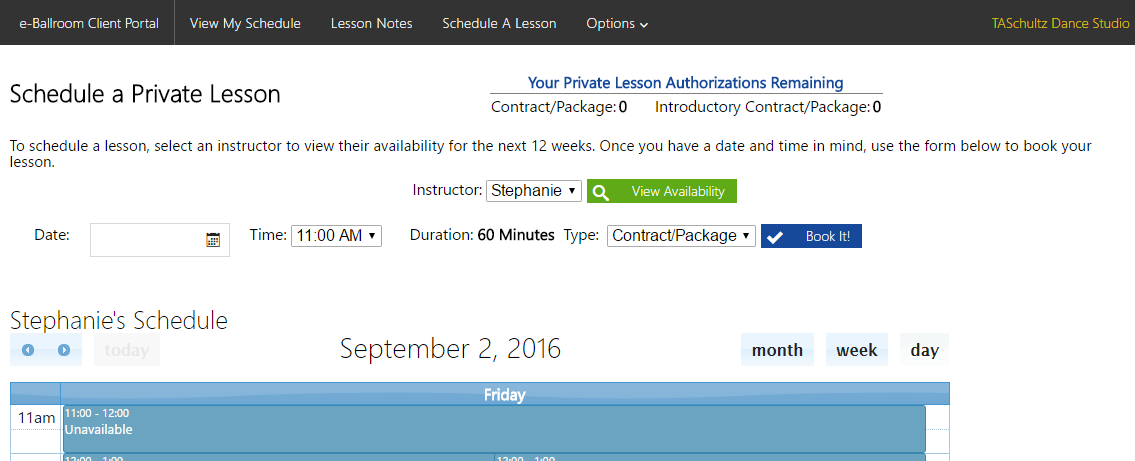Go to Lesson Notes
The height and width of the screenshot is (461, 1135).
point(371,23)
